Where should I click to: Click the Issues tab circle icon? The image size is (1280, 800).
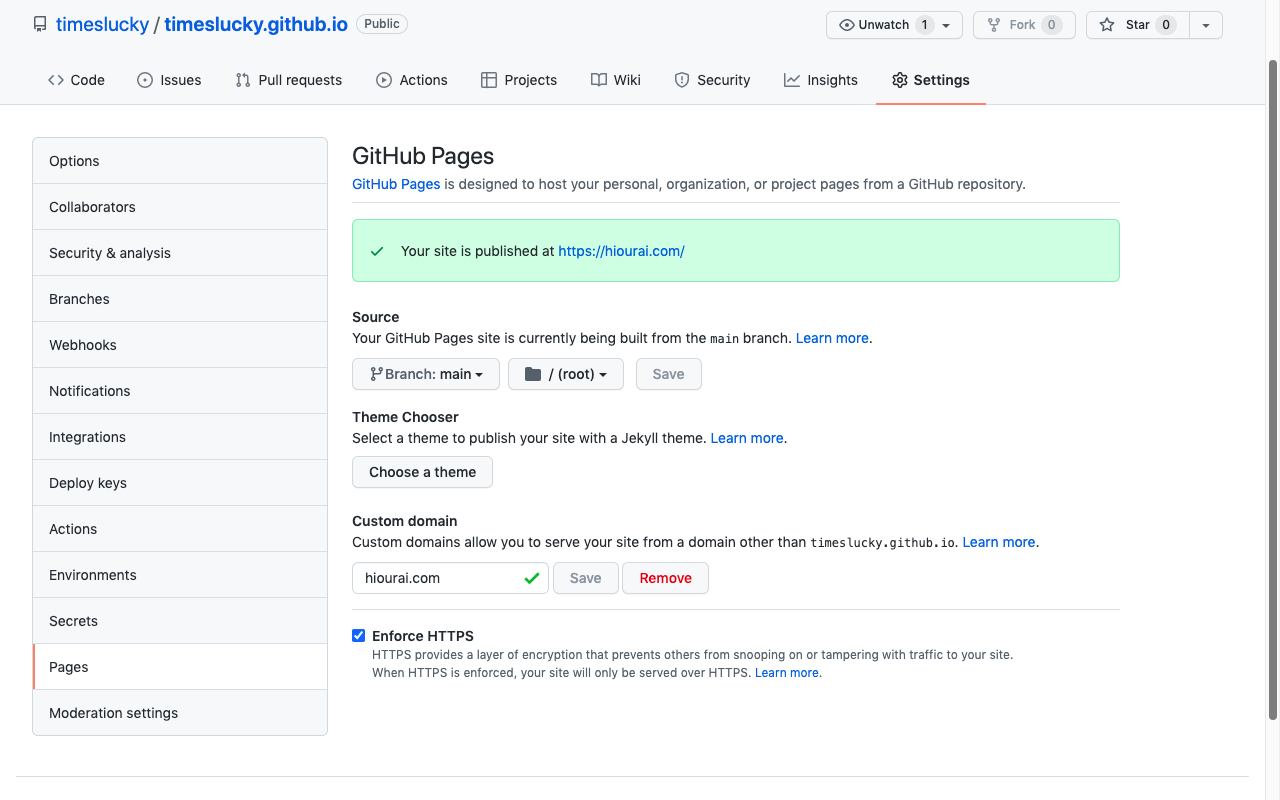145,80
